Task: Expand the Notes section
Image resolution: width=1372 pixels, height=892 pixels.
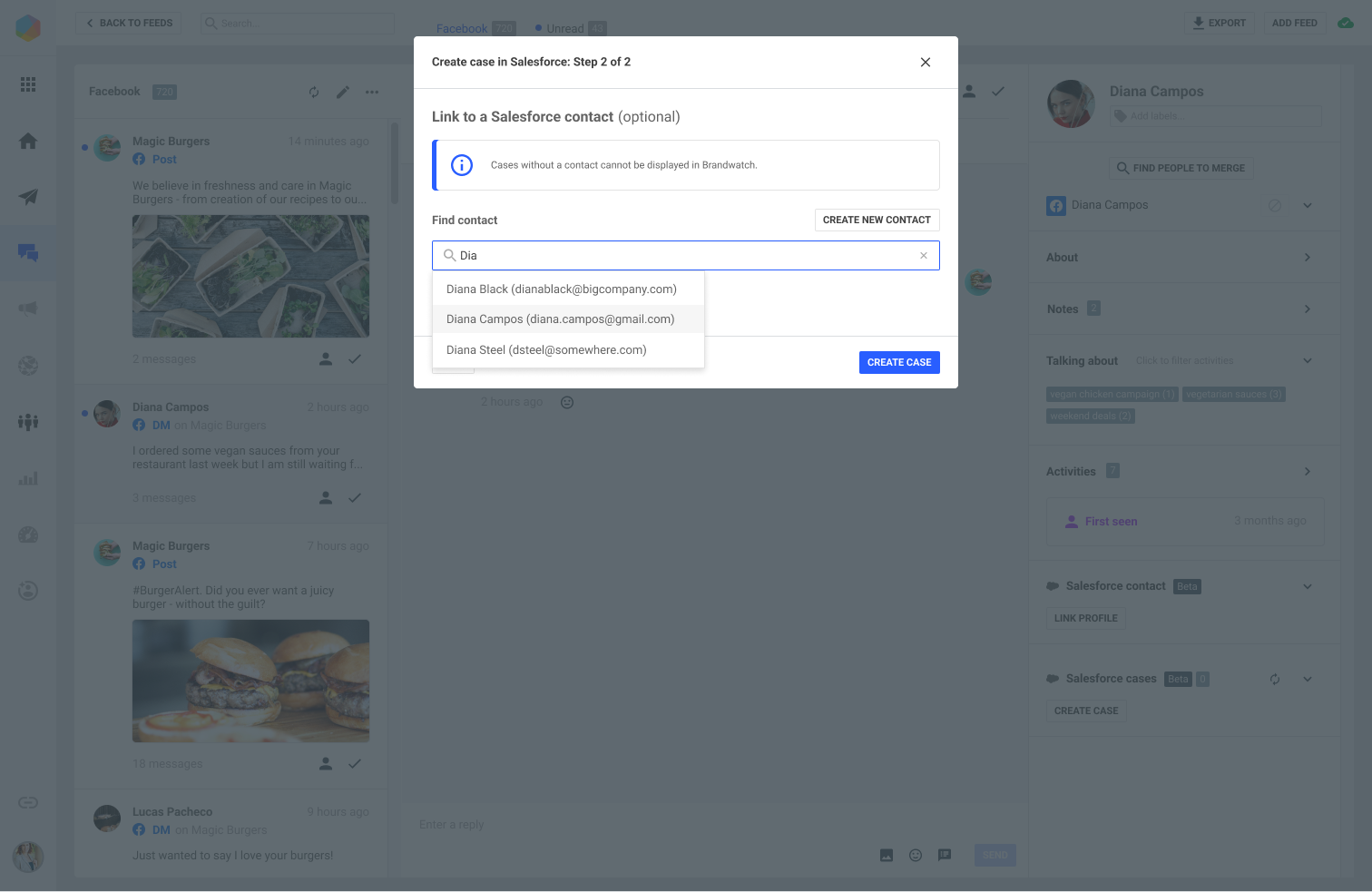Action: click(x=1308, y=309)
